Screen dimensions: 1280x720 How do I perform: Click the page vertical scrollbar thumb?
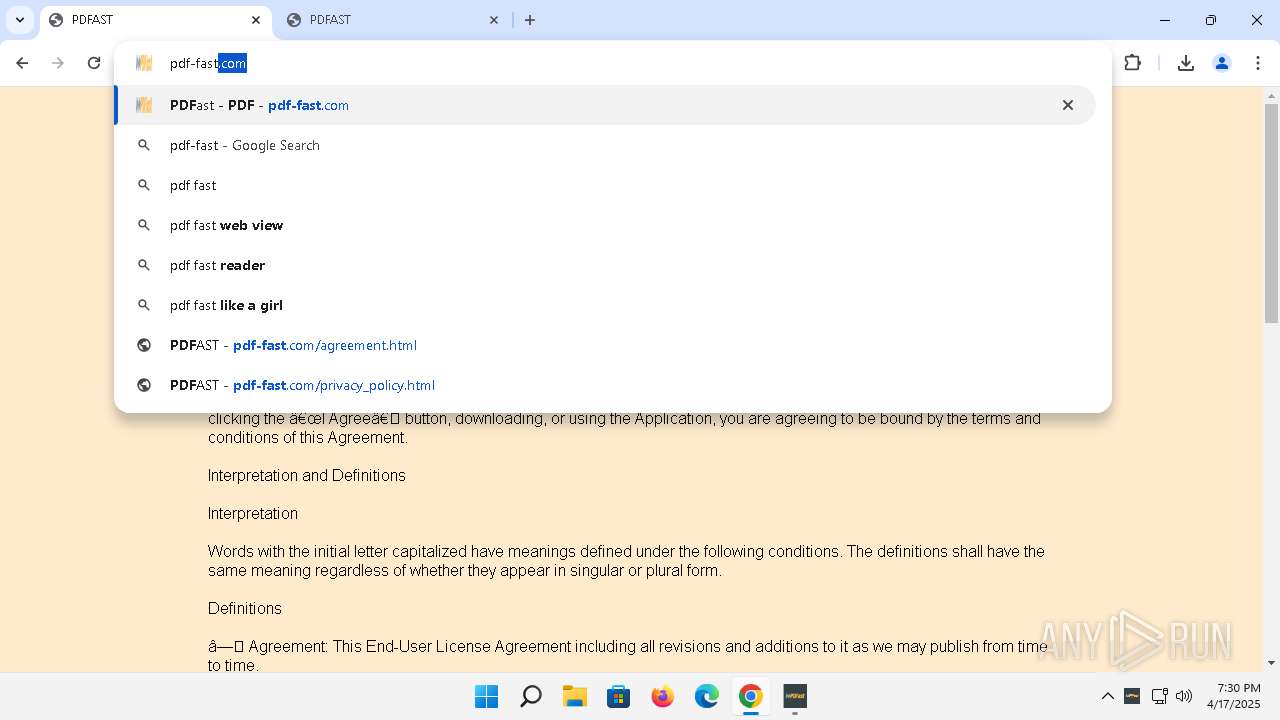click(x=1271, y=213)
